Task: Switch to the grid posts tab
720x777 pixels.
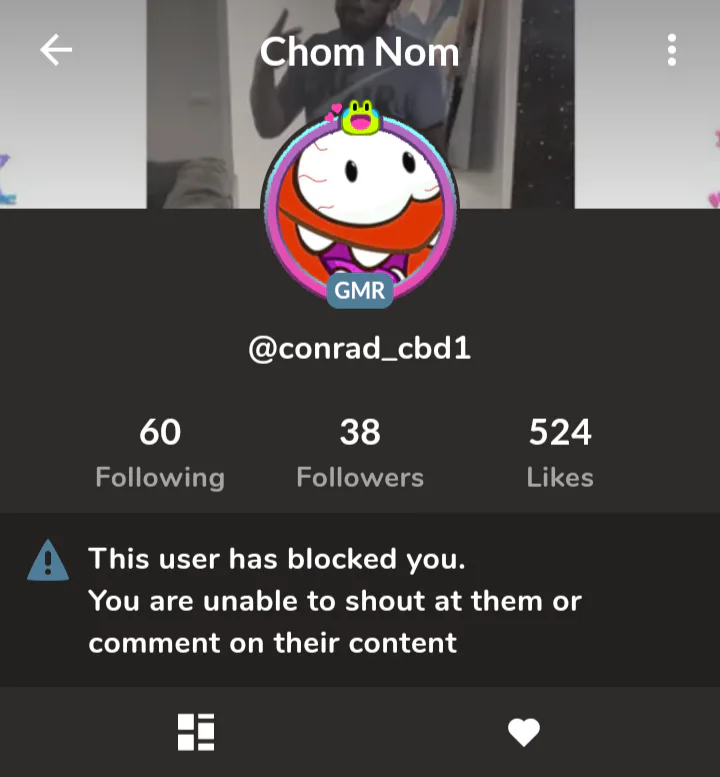Action: point(196,732)
